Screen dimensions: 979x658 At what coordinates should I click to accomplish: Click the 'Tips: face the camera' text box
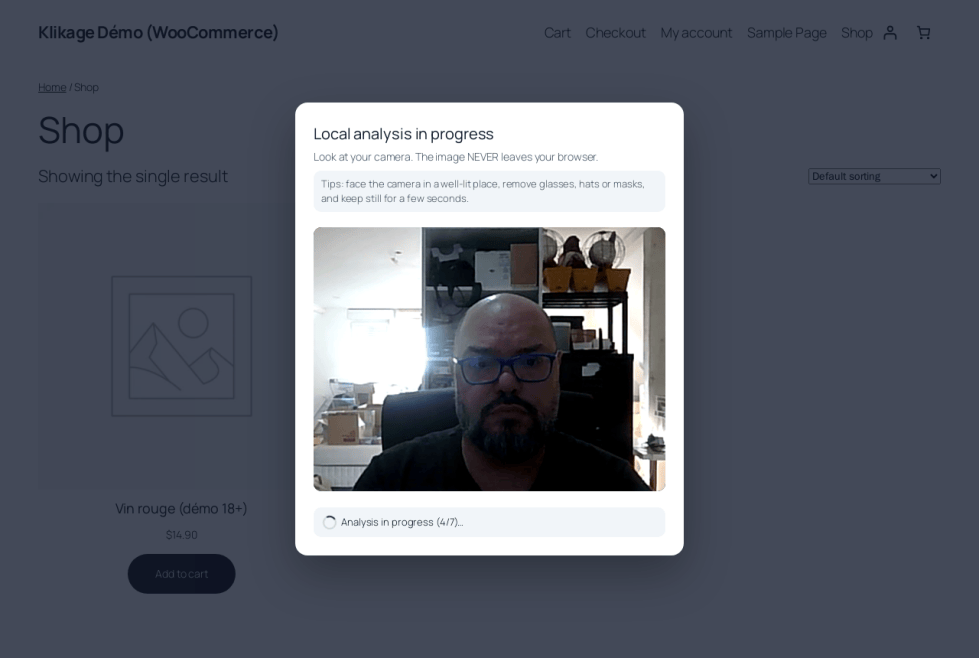[x=490, y=191]
